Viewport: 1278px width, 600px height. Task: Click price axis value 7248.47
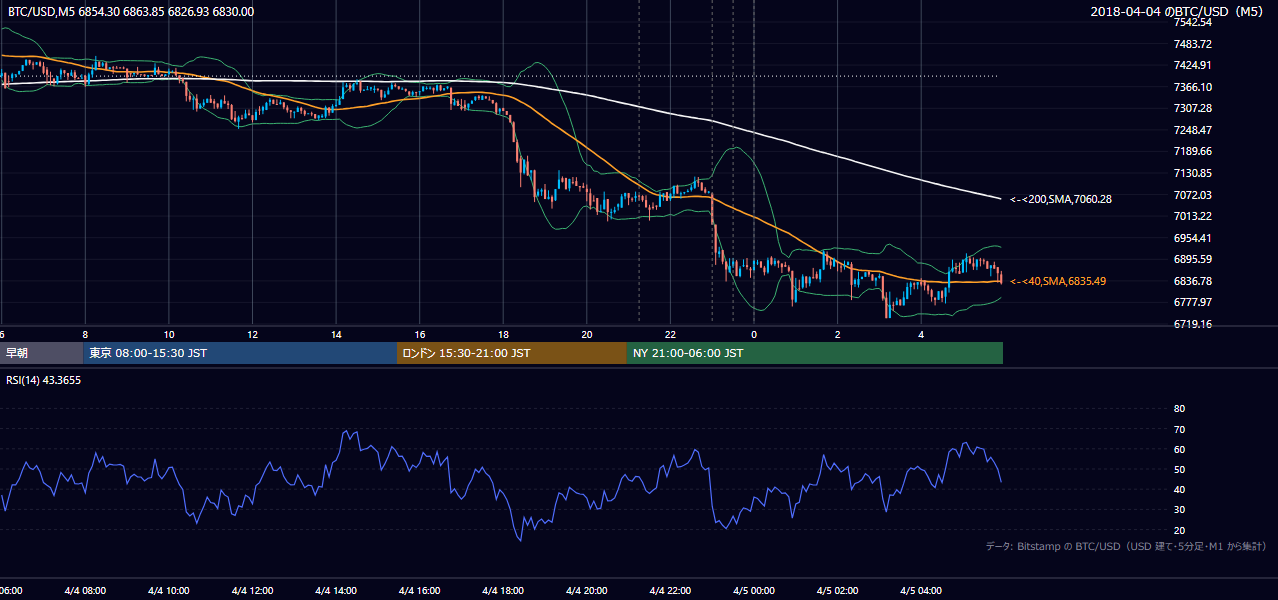pyautogui.click(x=1193, y=130)
